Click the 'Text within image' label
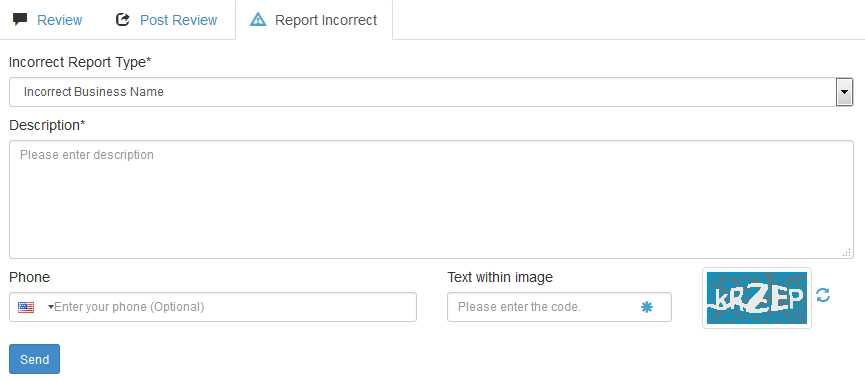 click(500, 277)
